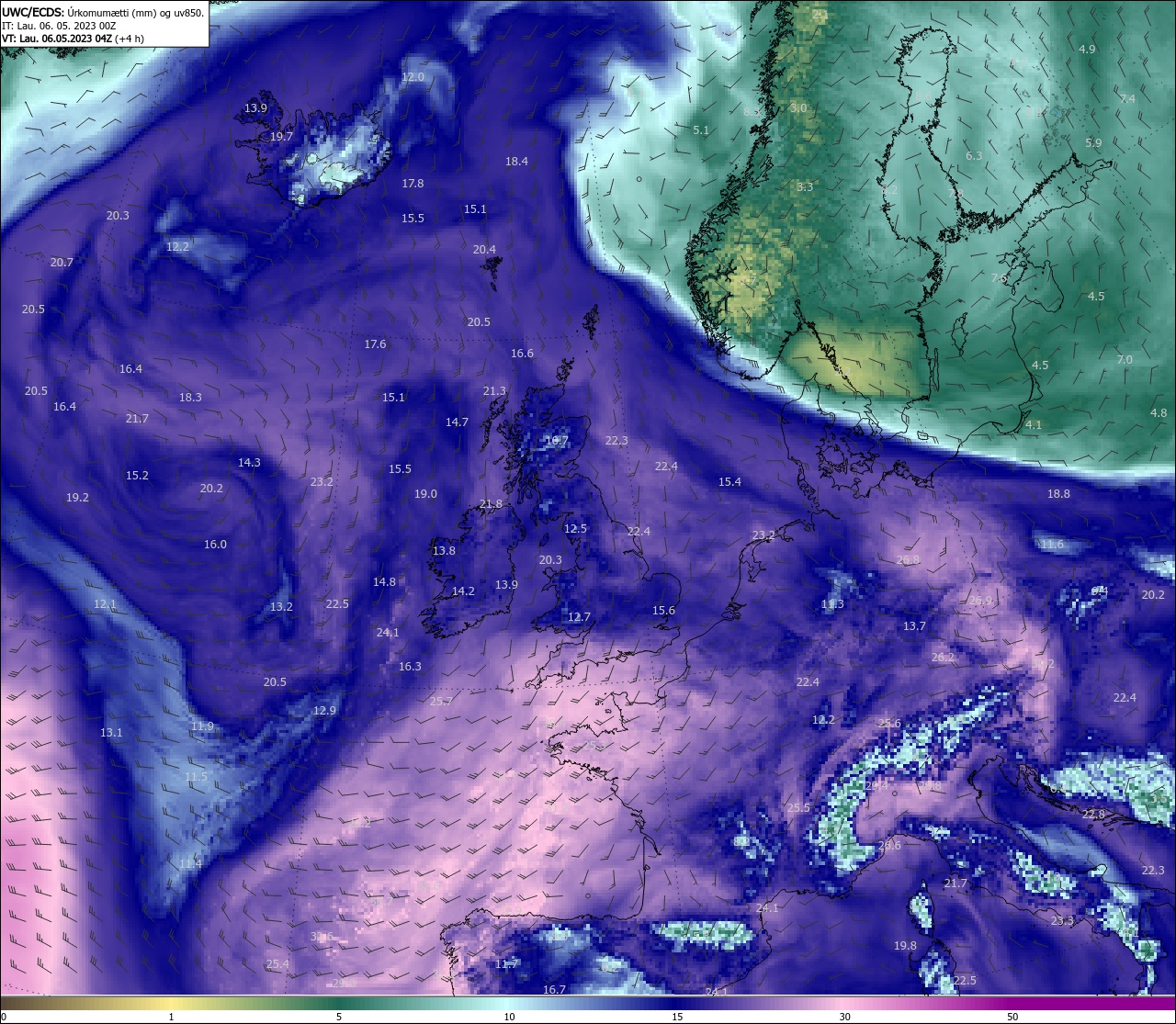Click the colorbar label 15
The height and width of the screenshot is (1024, 1176).
(677, 1017)
